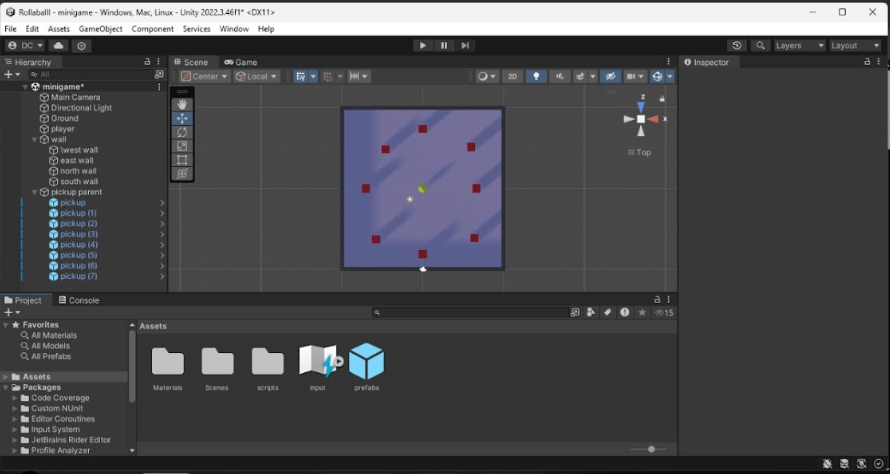Select the Rect transform tool
This screenshot has width=890, height=474.
tap(182, 160)
